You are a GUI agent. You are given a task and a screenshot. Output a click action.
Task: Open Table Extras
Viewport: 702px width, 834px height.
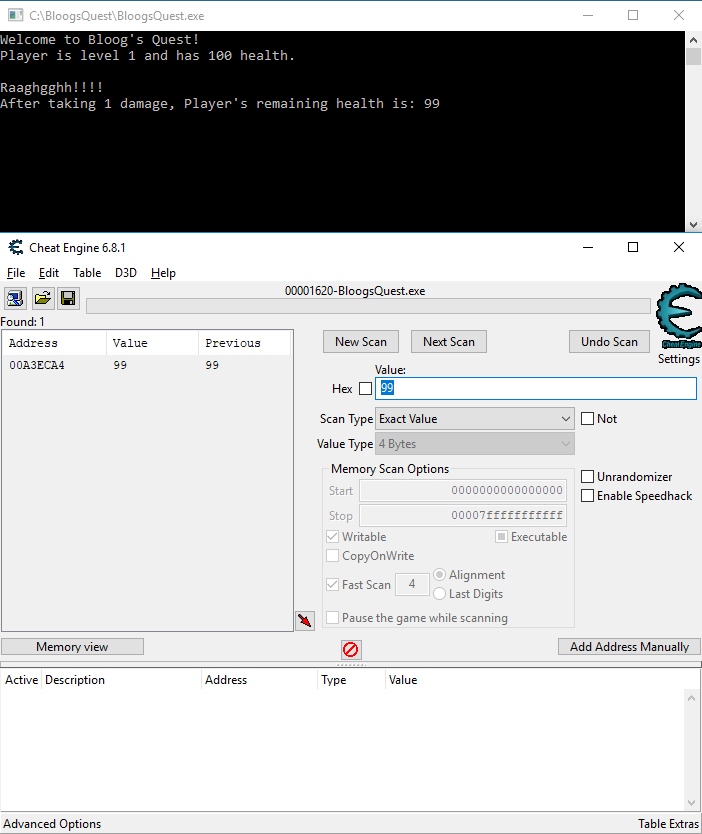tap(668, 824)
